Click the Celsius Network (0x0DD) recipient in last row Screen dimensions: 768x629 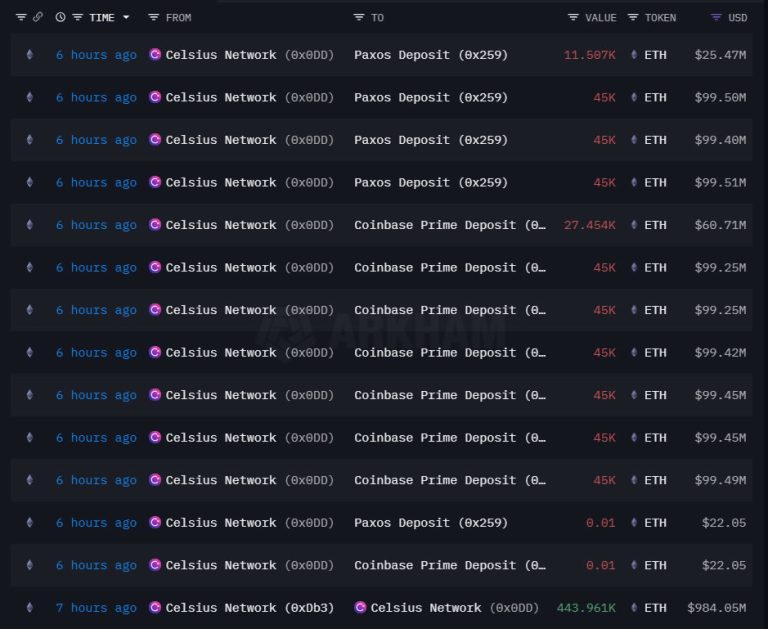[454, 608]
